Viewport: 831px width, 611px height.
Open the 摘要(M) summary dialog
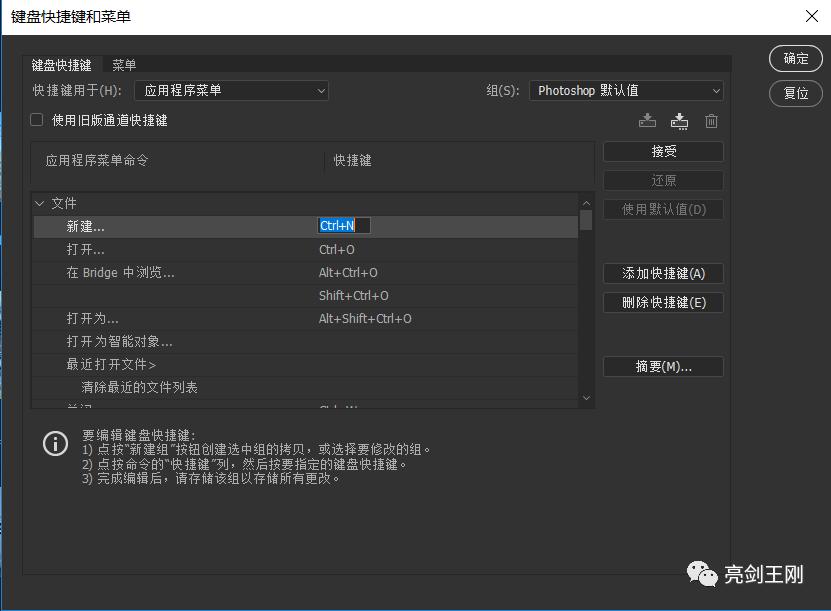[x=663, y=366]
